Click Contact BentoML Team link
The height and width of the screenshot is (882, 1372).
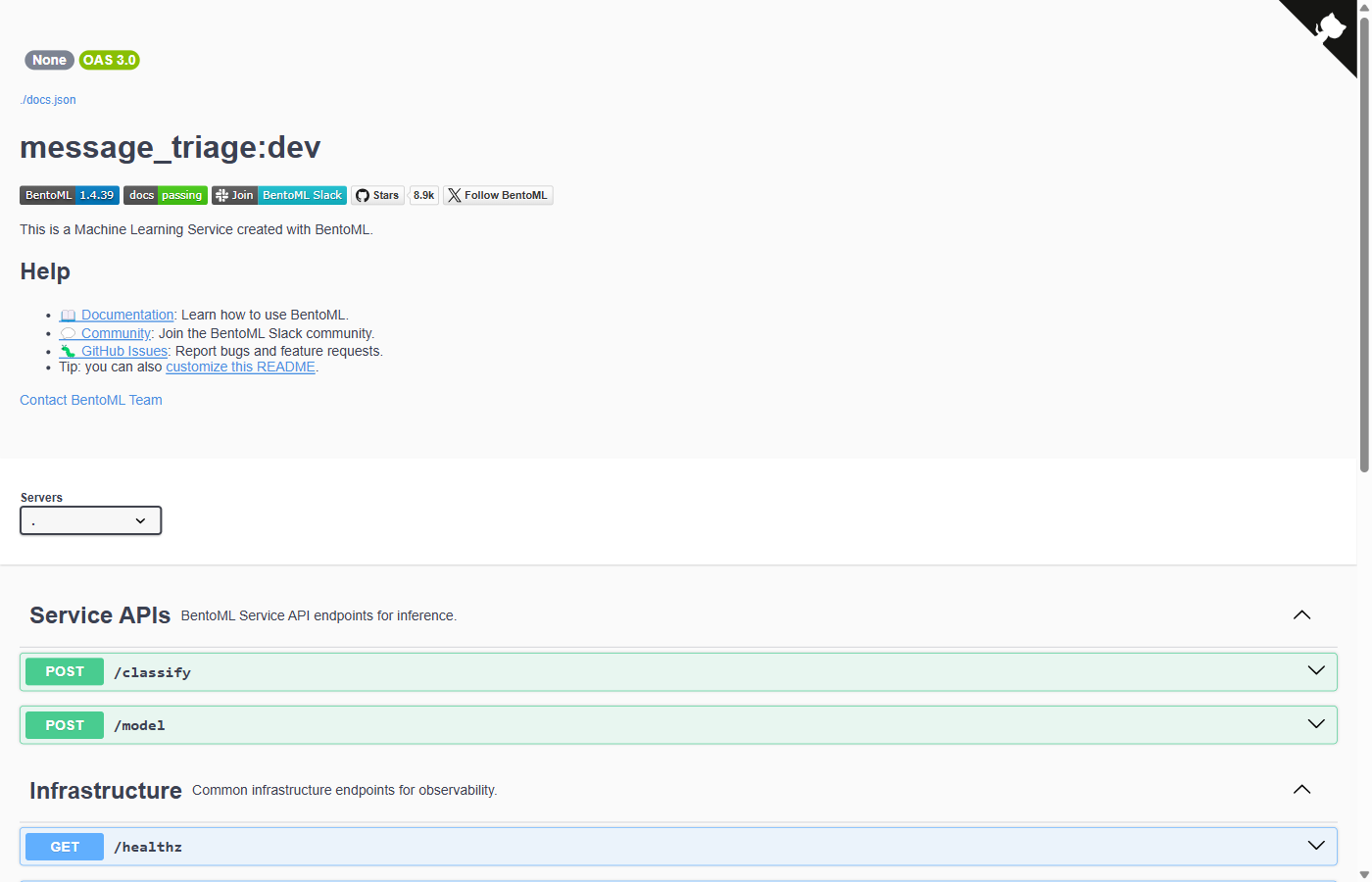(91, 400)
